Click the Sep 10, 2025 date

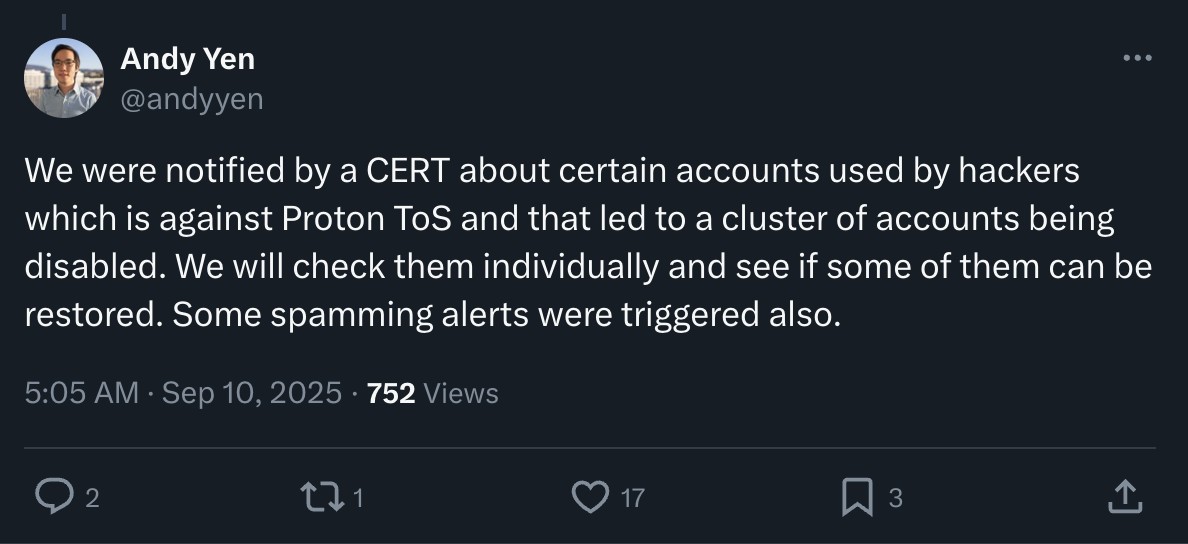click(x=252, y=393)
